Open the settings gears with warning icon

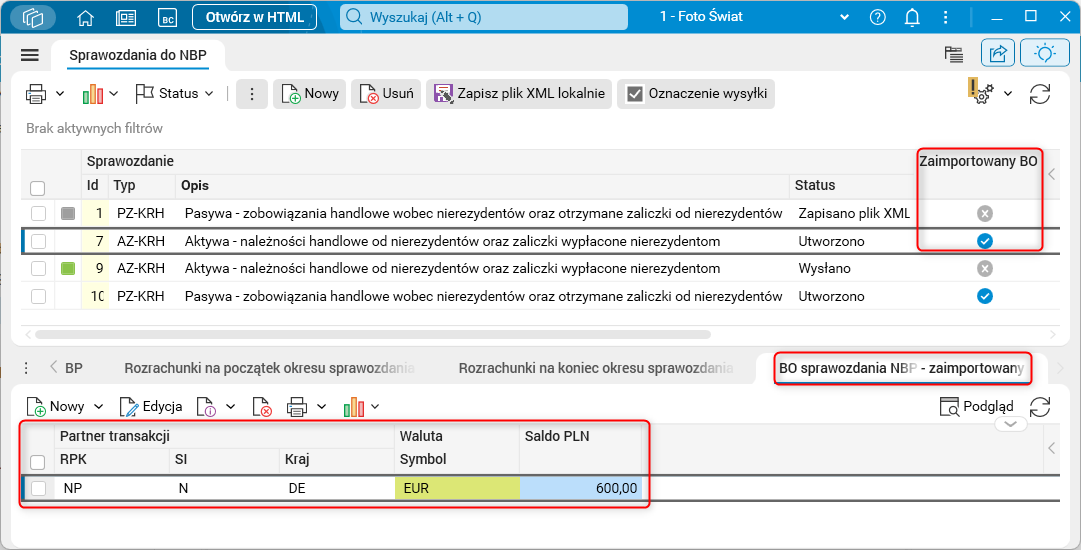click(x=980, y=92)
